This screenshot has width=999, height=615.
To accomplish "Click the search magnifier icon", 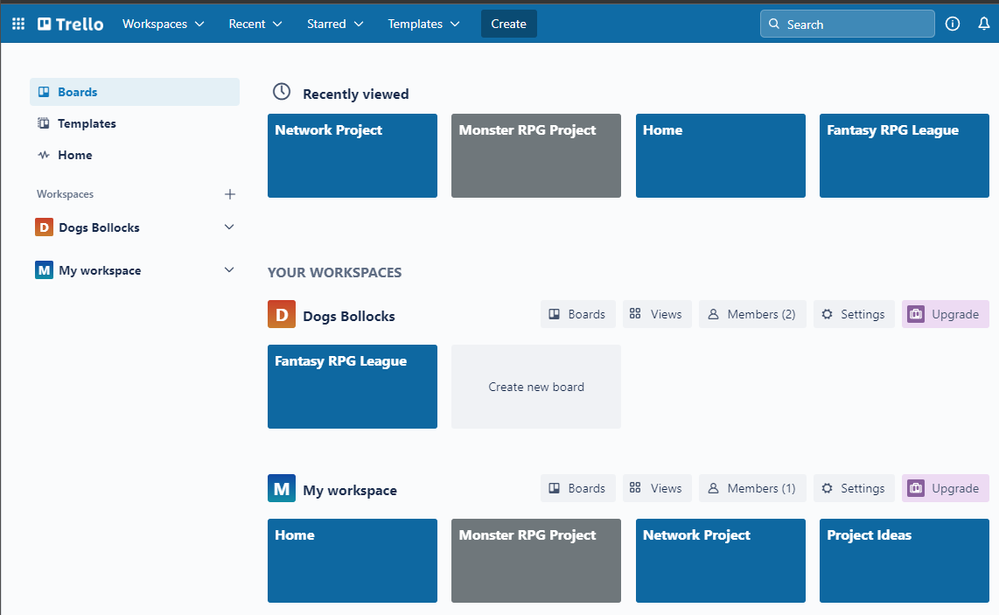I will coord(773,24).
